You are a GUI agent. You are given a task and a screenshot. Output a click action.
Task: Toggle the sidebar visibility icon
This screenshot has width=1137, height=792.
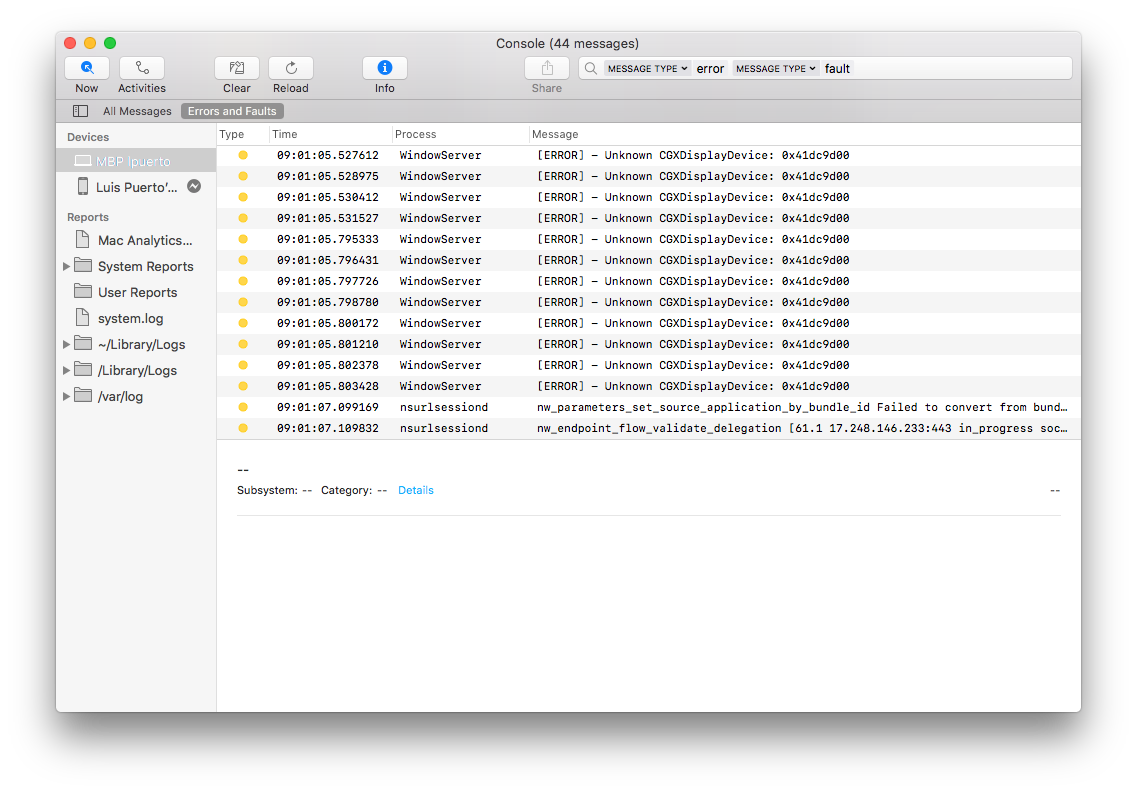pyautogui.click(x=80, y=111)
